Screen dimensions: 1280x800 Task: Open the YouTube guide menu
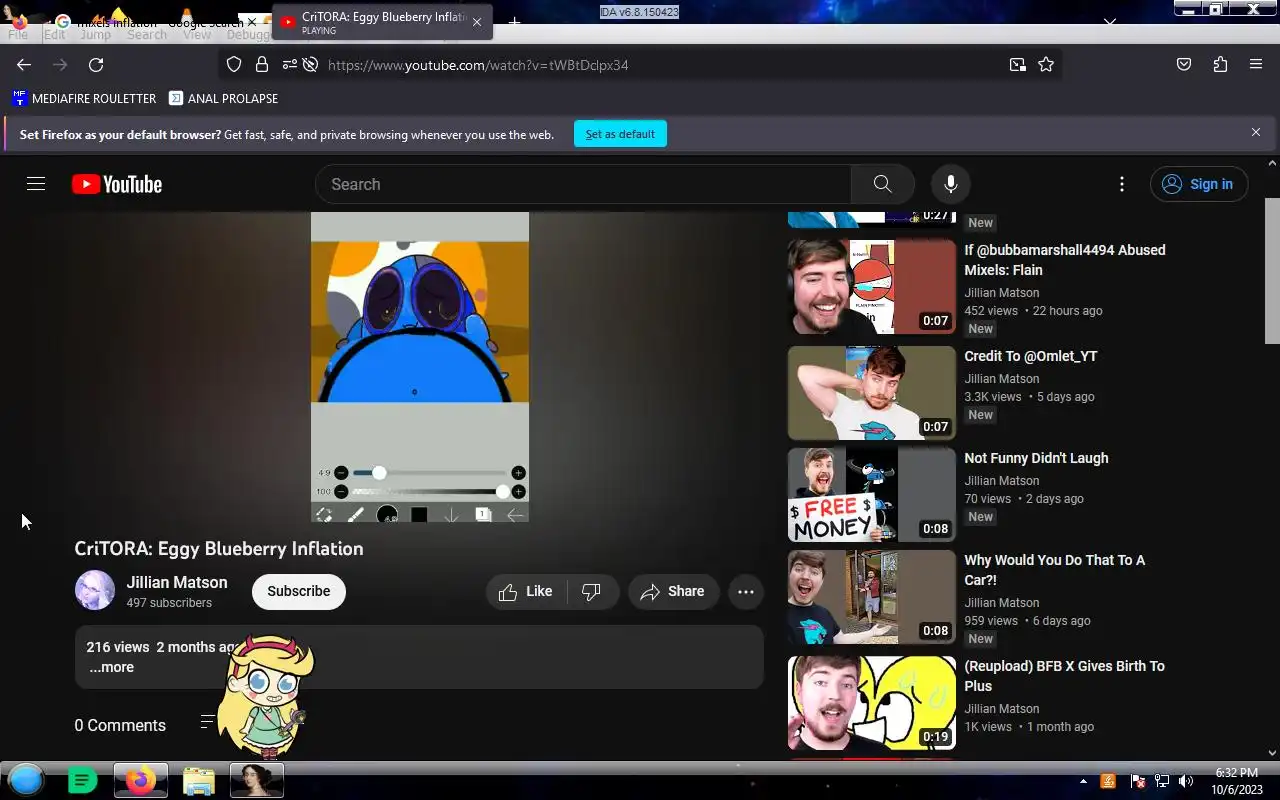(x=36, y=184)
